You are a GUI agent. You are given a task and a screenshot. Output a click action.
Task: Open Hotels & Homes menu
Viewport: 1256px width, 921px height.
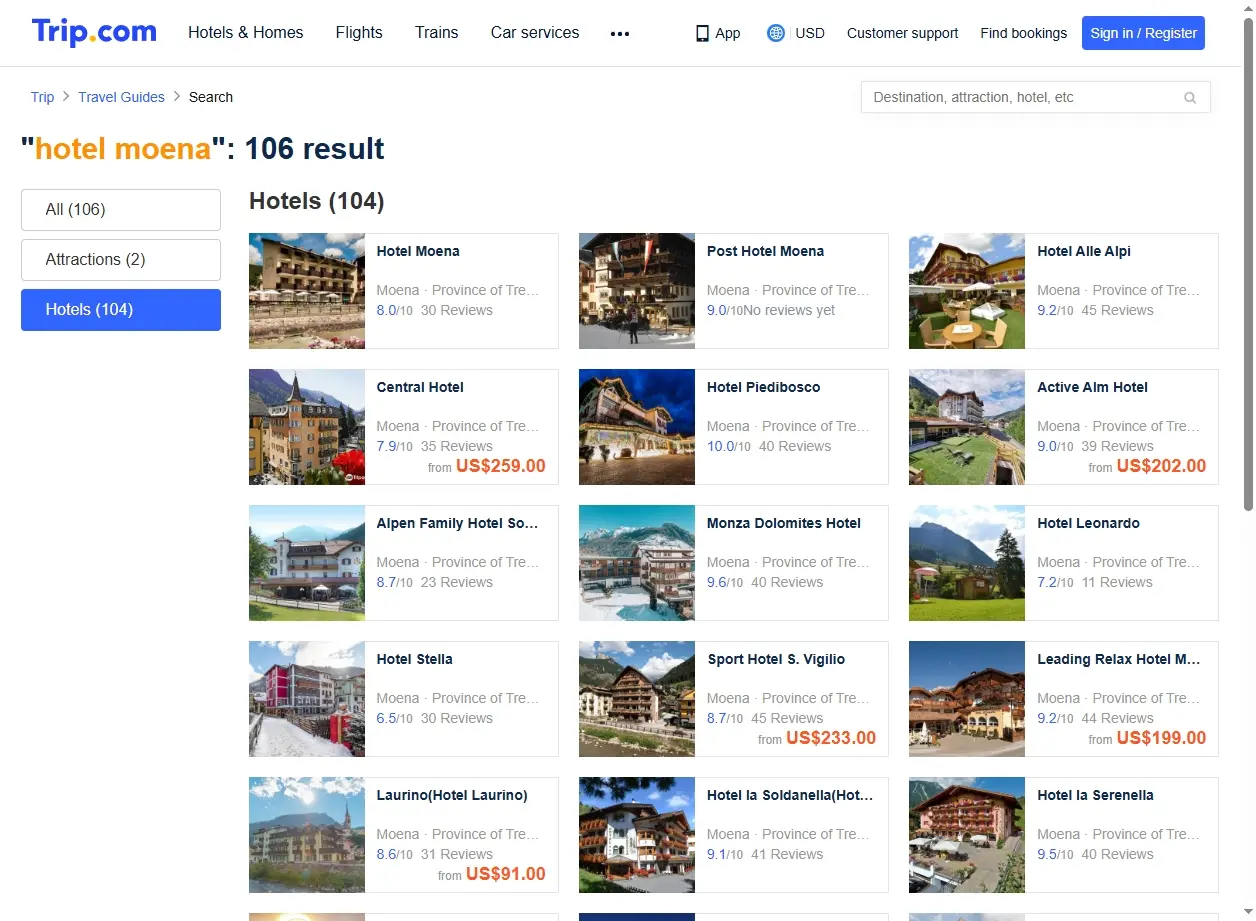246,33
